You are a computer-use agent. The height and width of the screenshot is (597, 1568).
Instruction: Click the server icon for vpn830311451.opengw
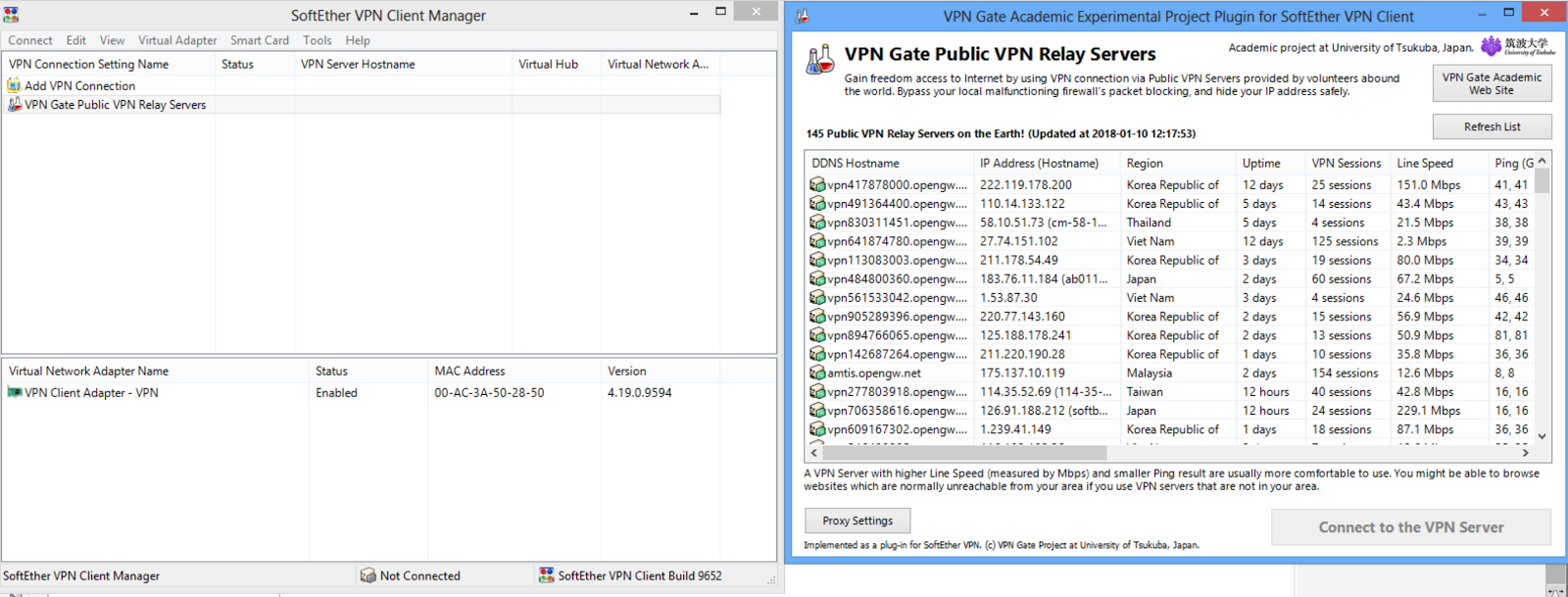(x=816, y=222)
